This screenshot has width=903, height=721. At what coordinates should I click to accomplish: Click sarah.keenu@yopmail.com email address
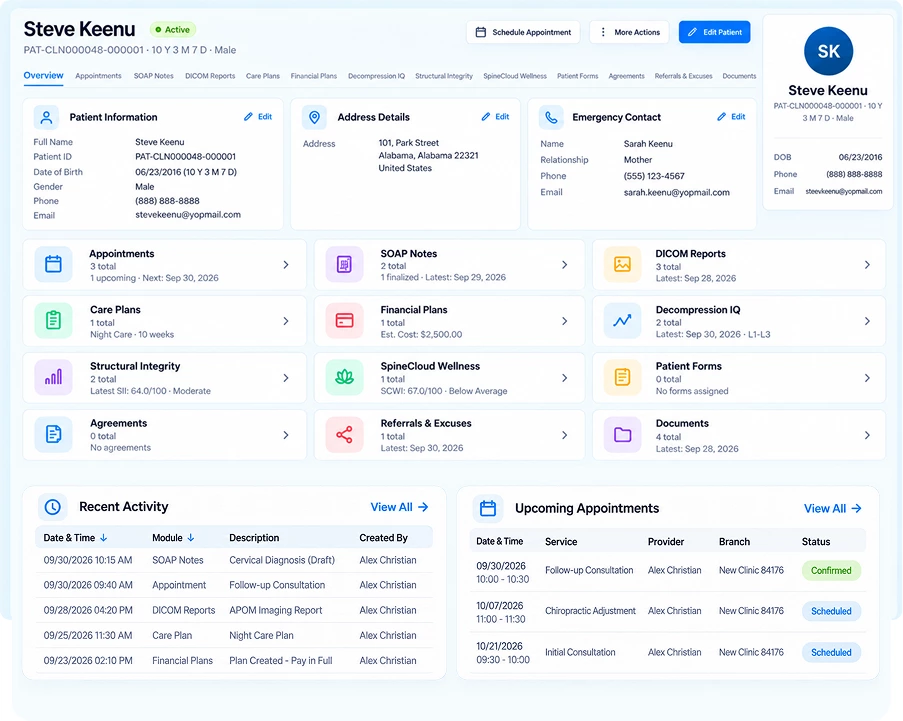[677, 192]
